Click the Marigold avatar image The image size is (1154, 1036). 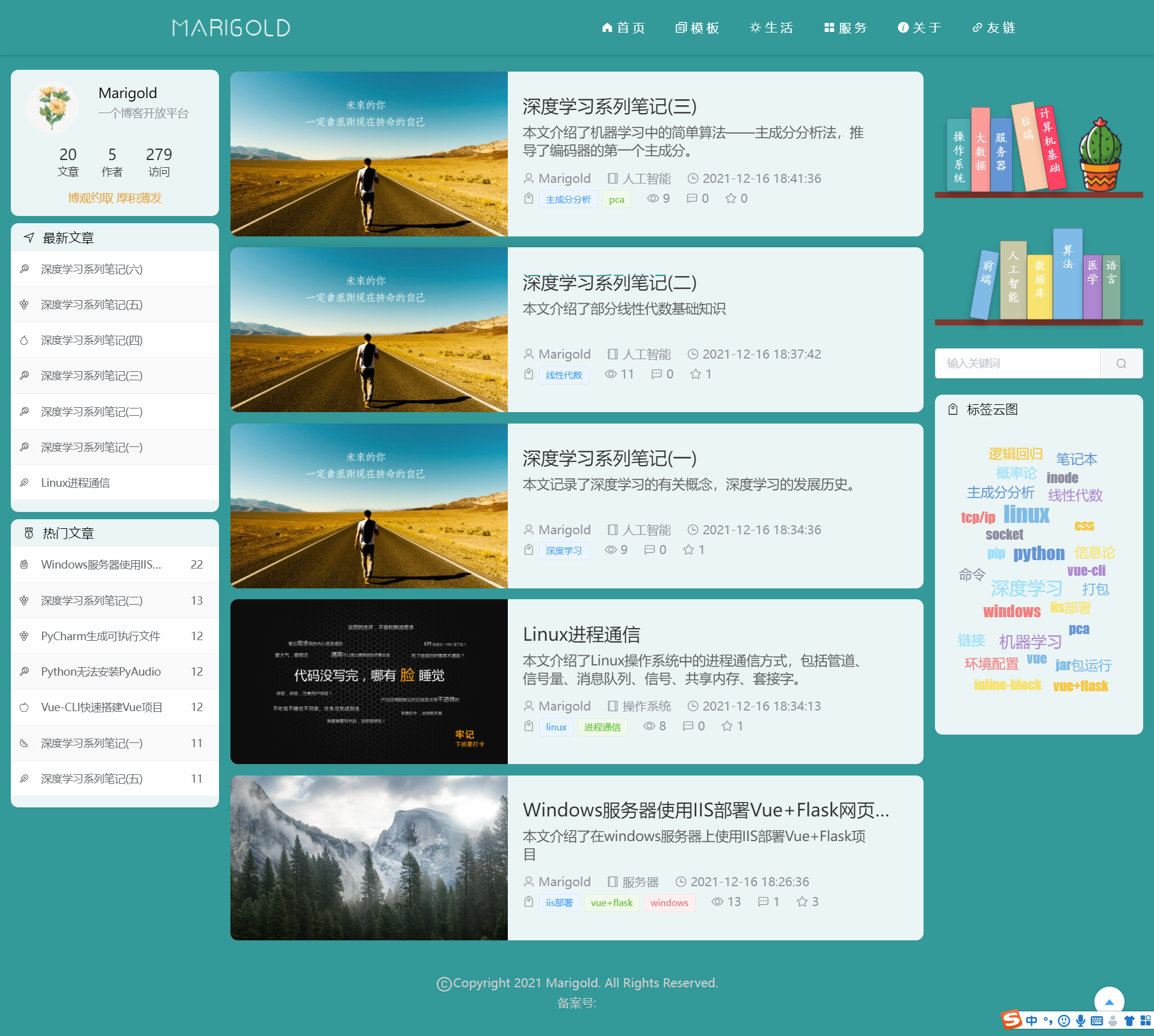tap(52, 106)
